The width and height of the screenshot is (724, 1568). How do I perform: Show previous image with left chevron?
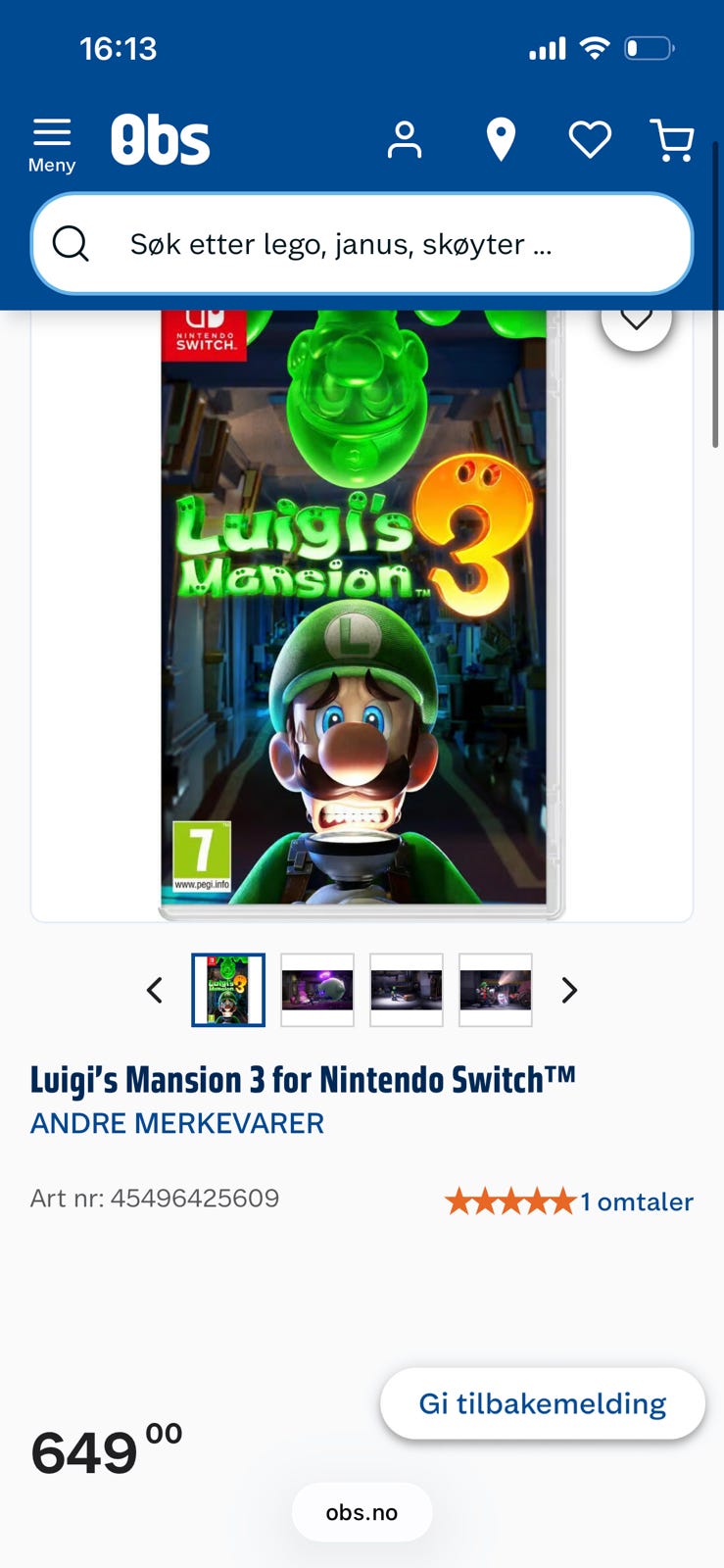155,990
